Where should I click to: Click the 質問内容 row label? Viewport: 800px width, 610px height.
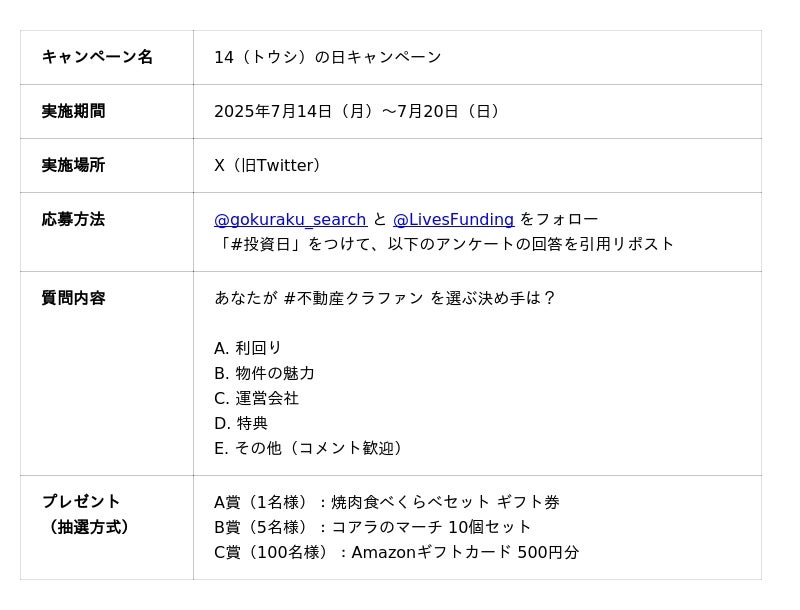coord(73,298)
